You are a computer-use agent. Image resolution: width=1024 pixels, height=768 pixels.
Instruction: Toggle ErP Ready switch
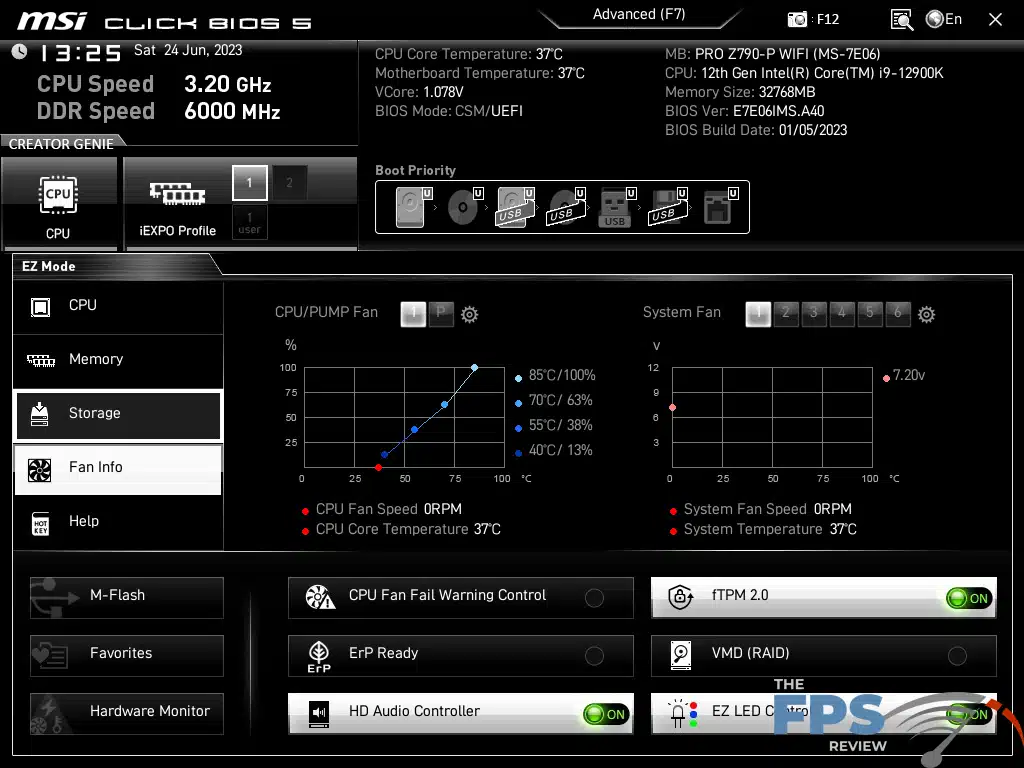point(594,656)
